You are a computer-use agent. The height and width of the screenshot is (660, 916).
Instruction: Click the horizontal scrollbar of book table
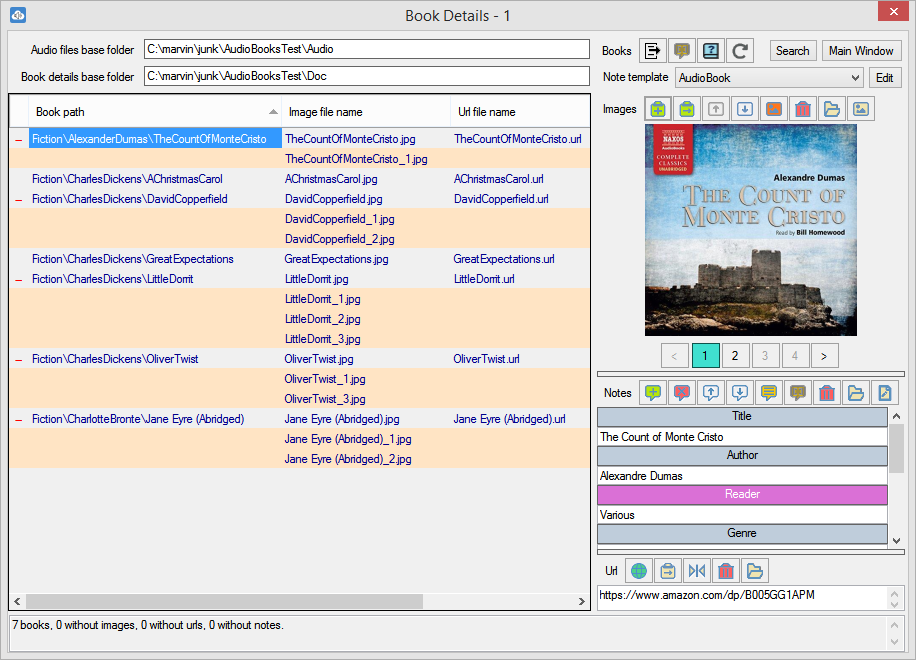(224, 601)
